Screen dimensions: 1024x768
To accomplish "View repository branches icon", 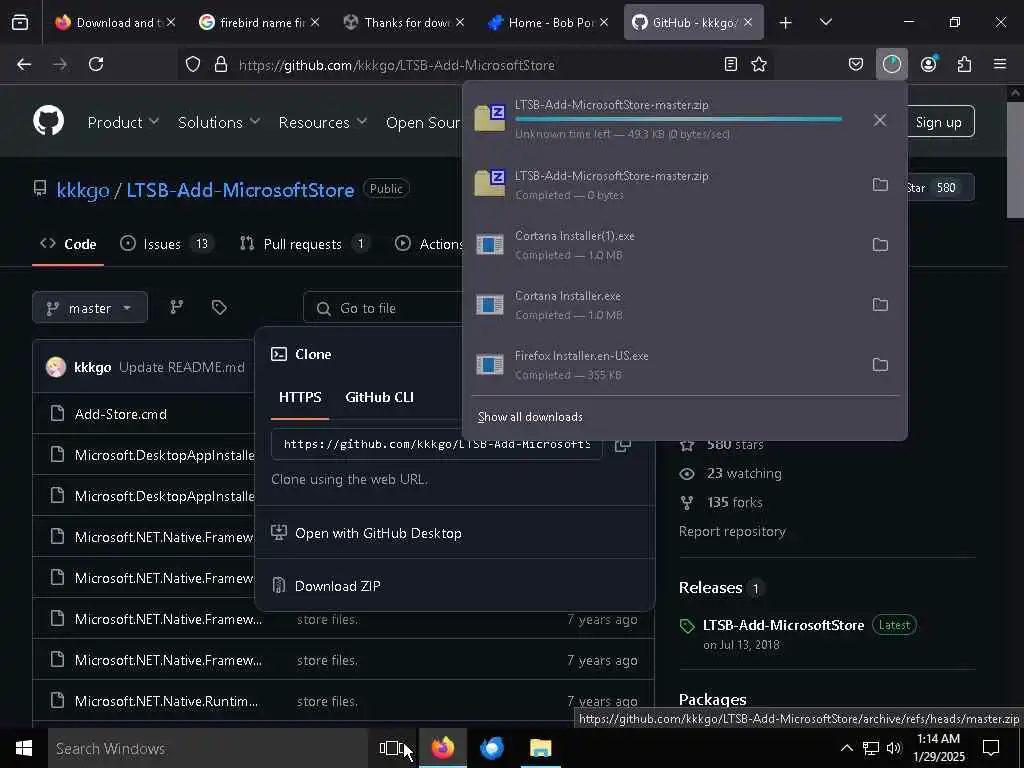I will point(176,308).
